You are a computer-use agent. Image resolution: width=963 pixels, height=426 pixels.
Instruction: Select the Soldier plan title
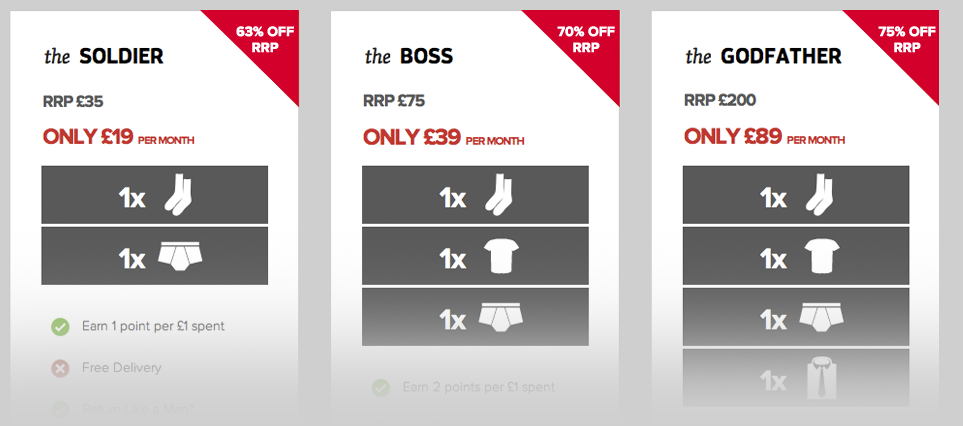(104, 56)
